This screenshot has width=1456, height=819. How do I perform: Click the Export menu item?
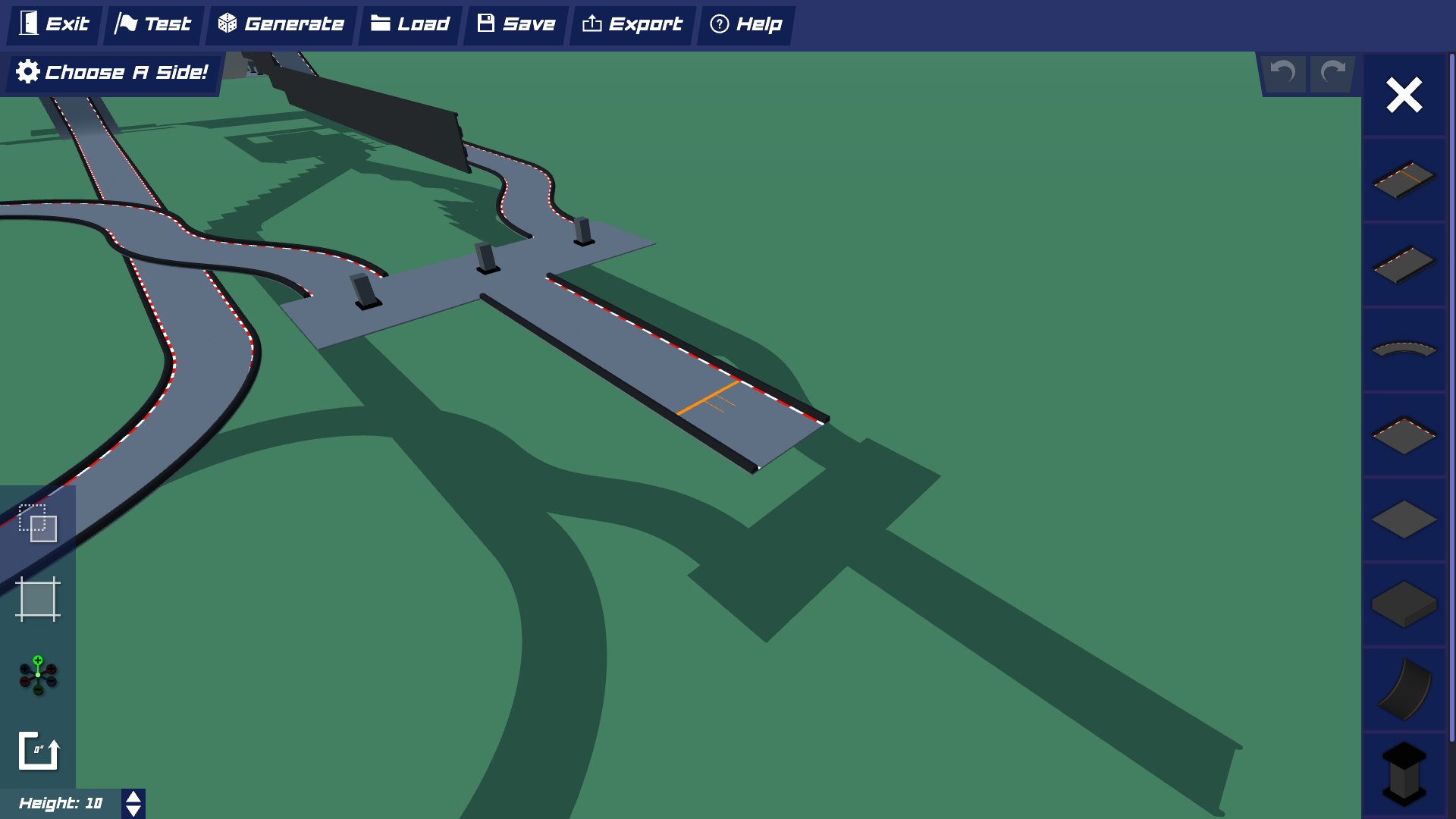632,24
